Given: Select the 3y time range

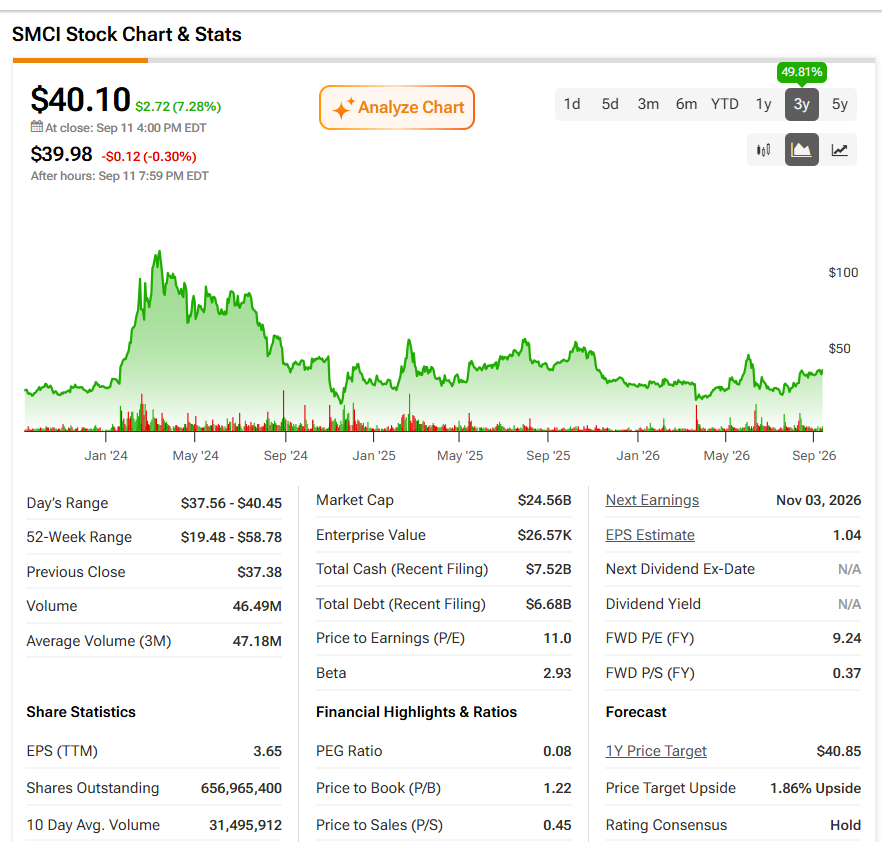Looking at the screenshot, I should (x=802, y=104).
